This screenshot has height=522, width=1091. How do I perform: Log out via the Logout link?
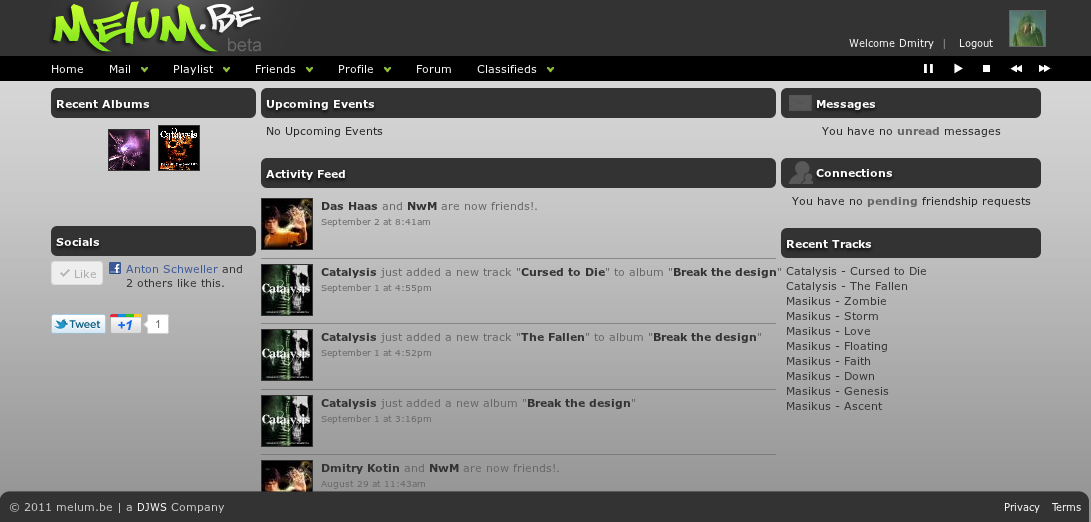[x=975, y=43]
